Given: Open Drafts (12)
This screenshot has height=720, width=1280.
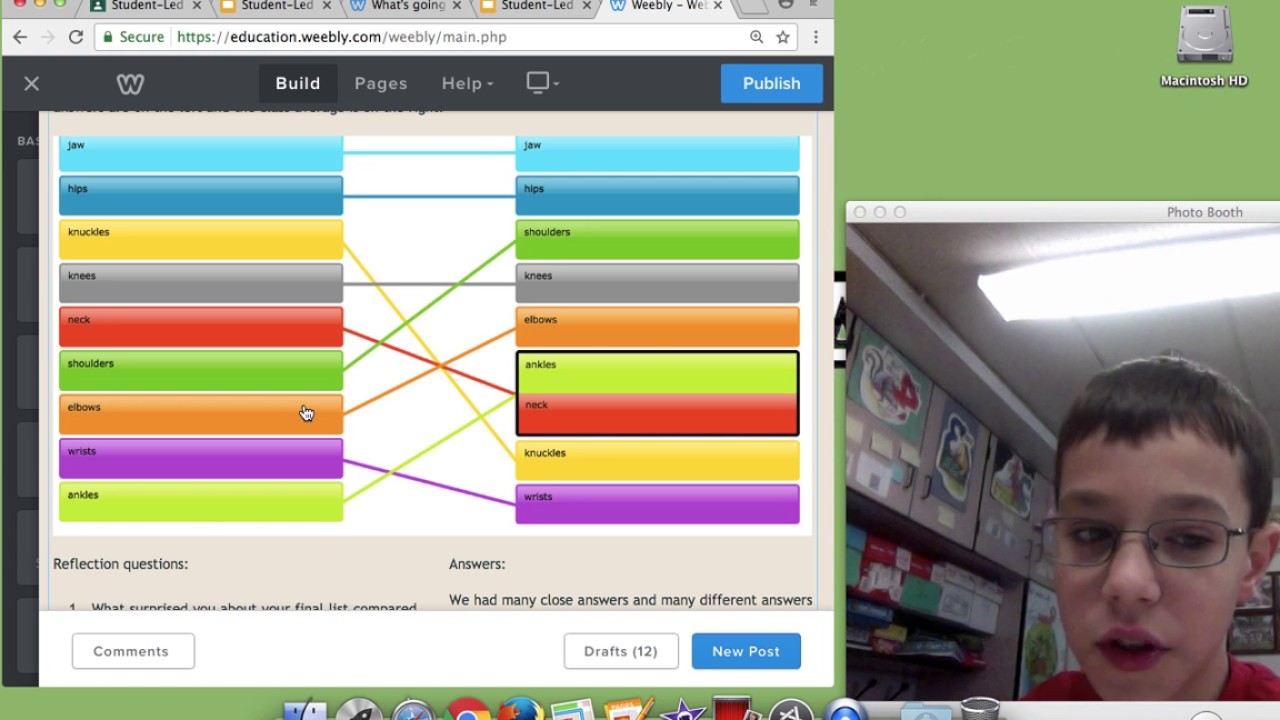Looking at the screenshot, I should point(621,651).
